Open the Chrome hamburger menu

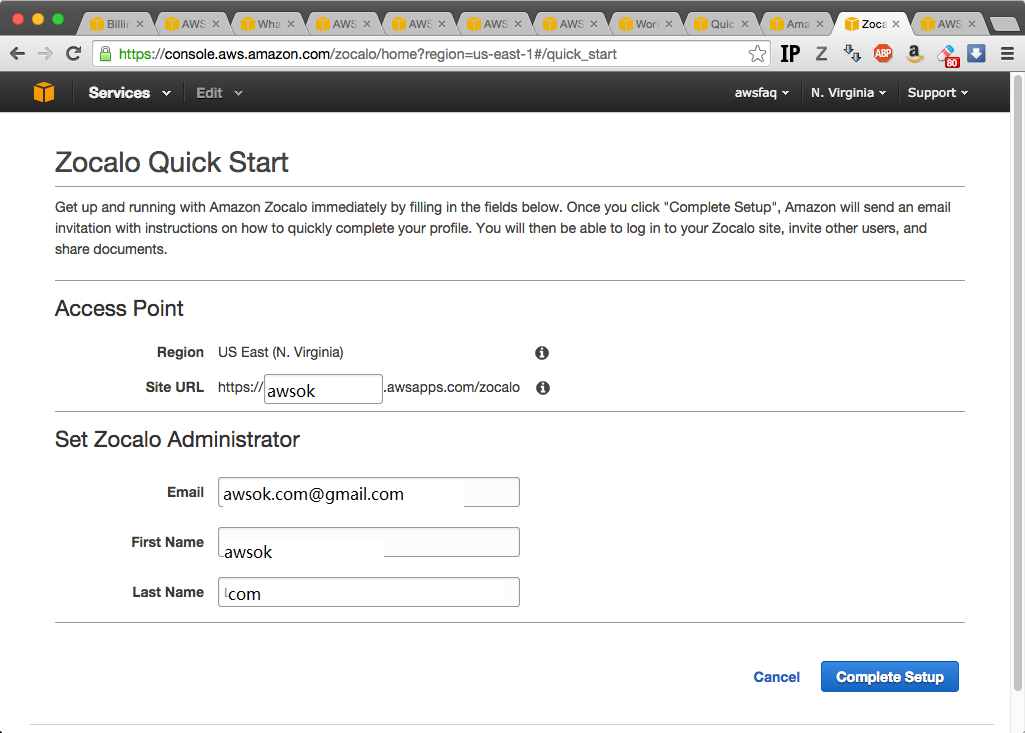tap(1007, 54)
